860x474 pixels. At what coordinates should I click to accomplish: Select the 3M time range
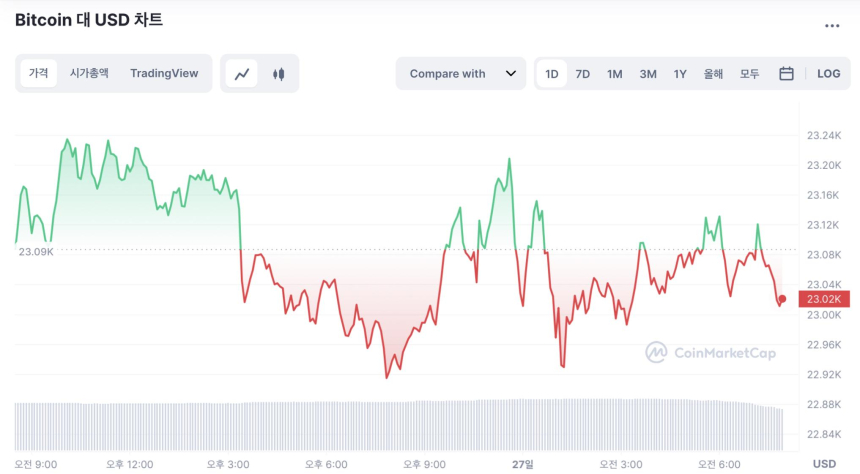648,73
